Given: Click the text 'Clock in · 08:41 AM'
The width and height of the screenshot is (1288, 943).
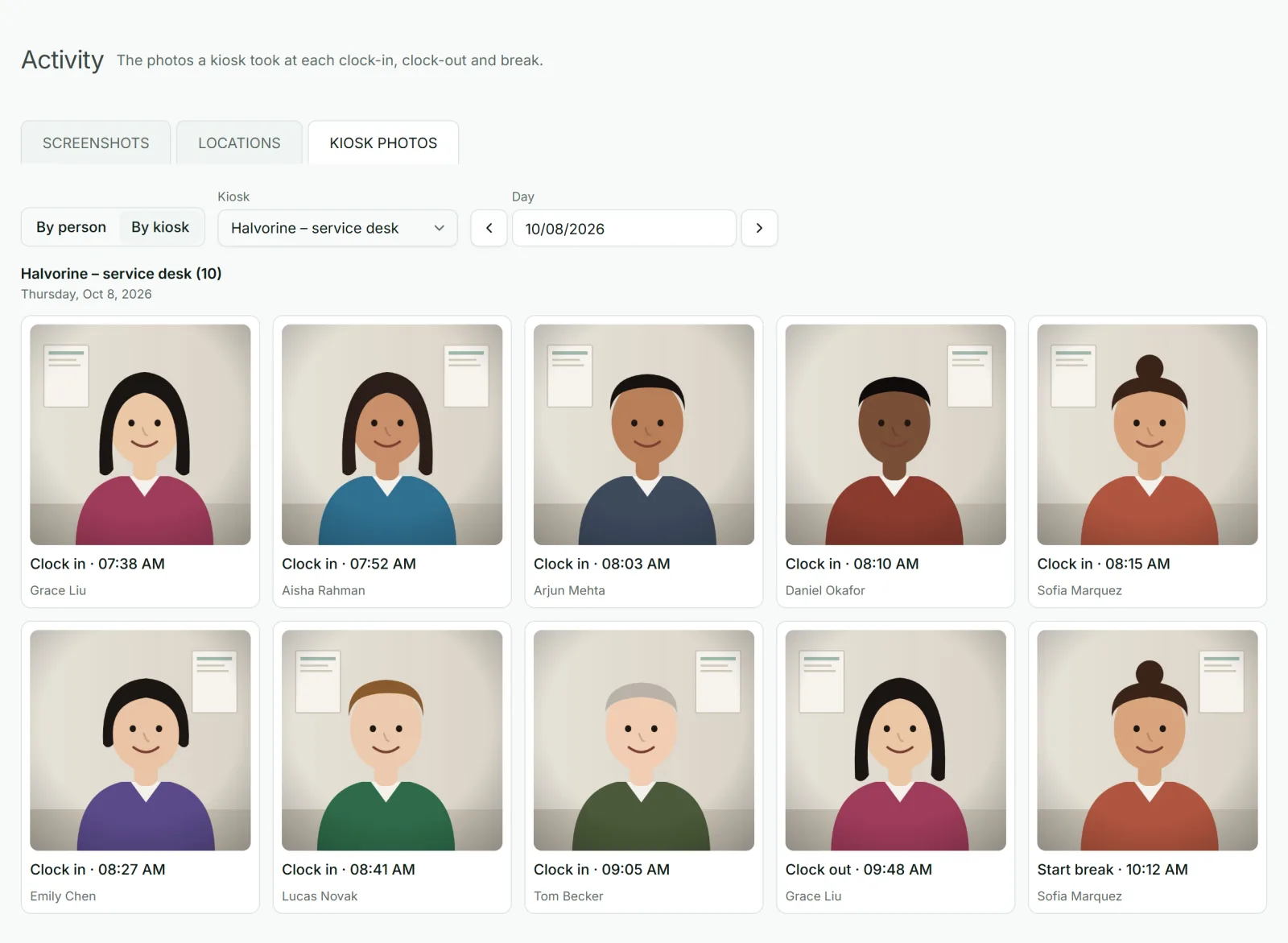Looking at the screenshot, I should pyautogui.click(x=349, y=870).
